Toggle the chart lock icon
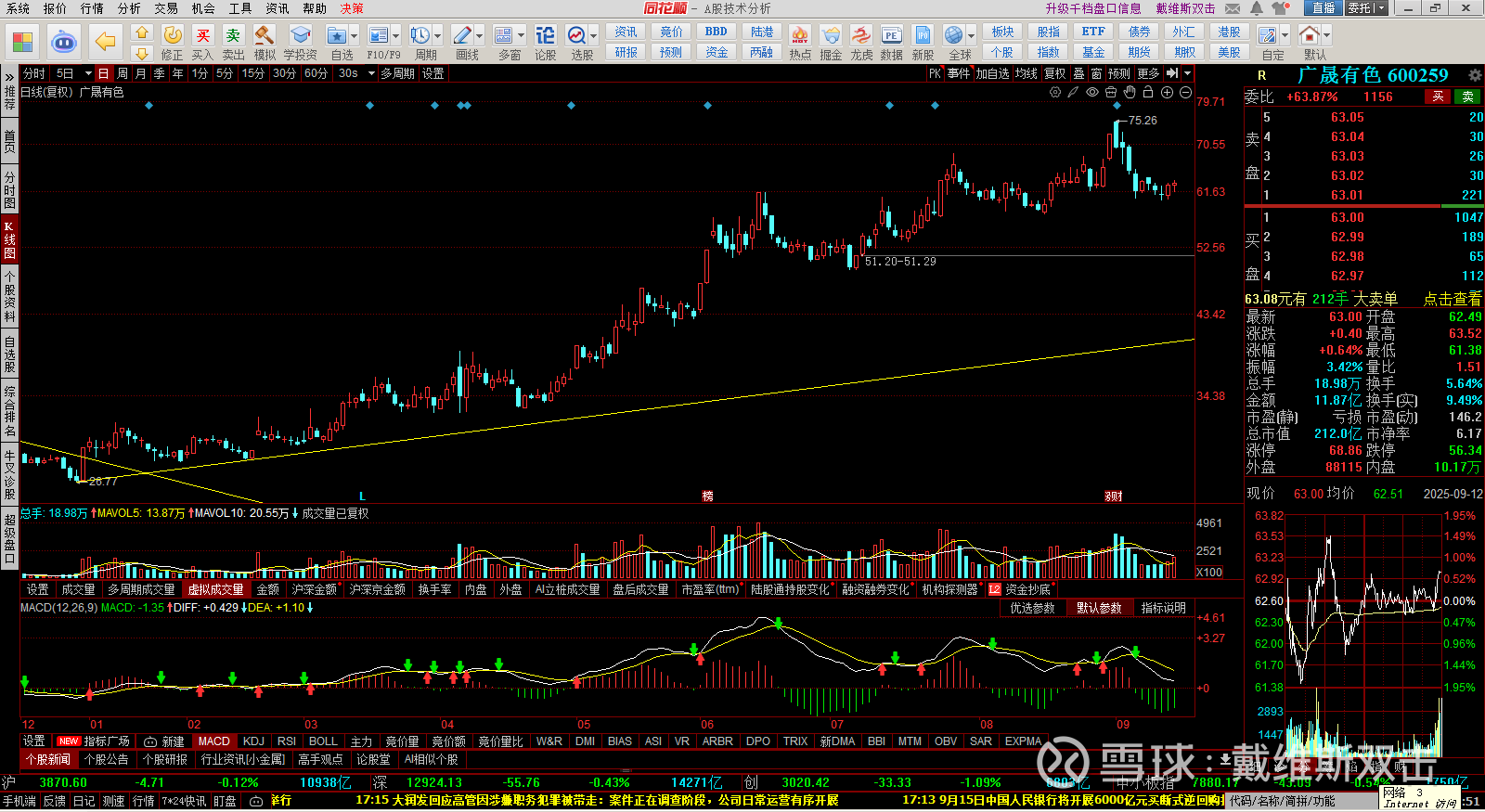The height and width of the screenshot is (812, 1485). [1148, 93]
